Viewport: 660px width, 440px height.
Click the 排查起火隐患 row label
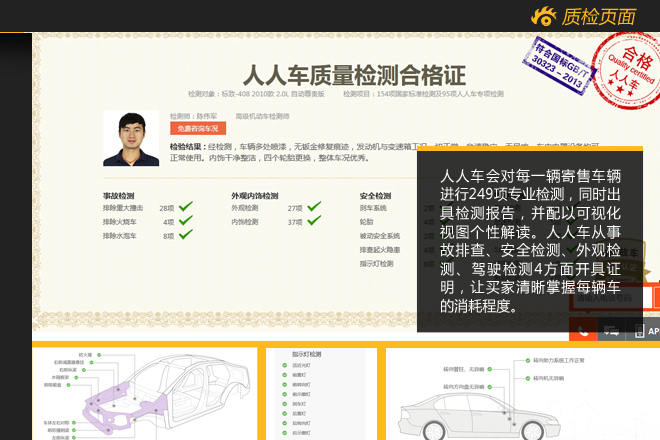[x=380, y=250]
